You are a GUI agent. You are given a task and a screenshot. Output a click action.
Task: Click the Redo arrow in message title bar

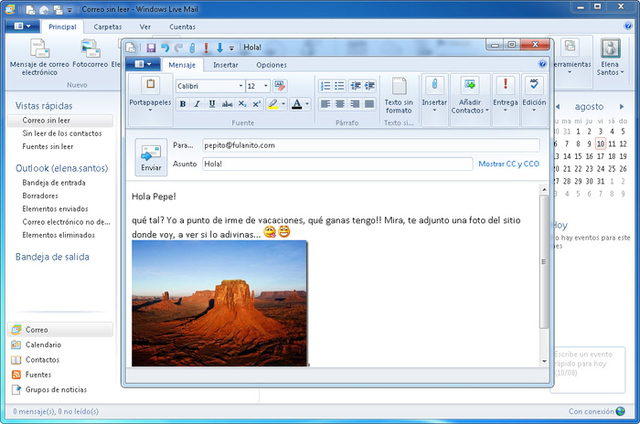tap(178, 48)
